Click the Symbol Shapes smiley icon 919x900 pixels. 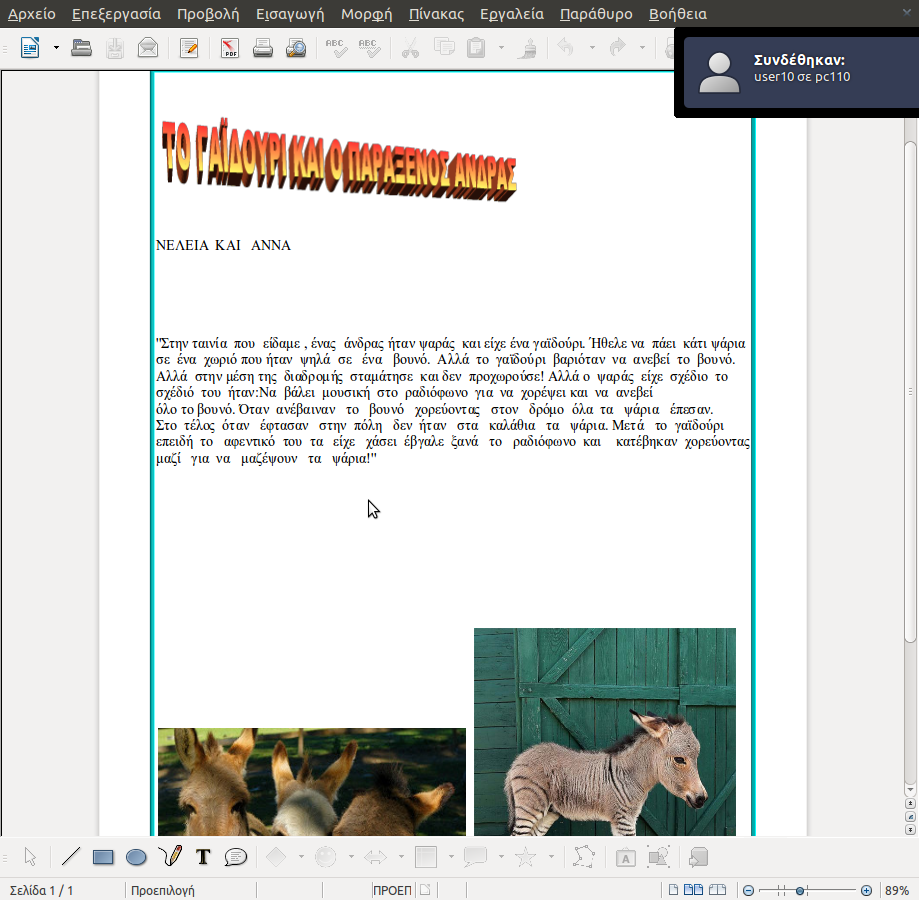(325, 857)
